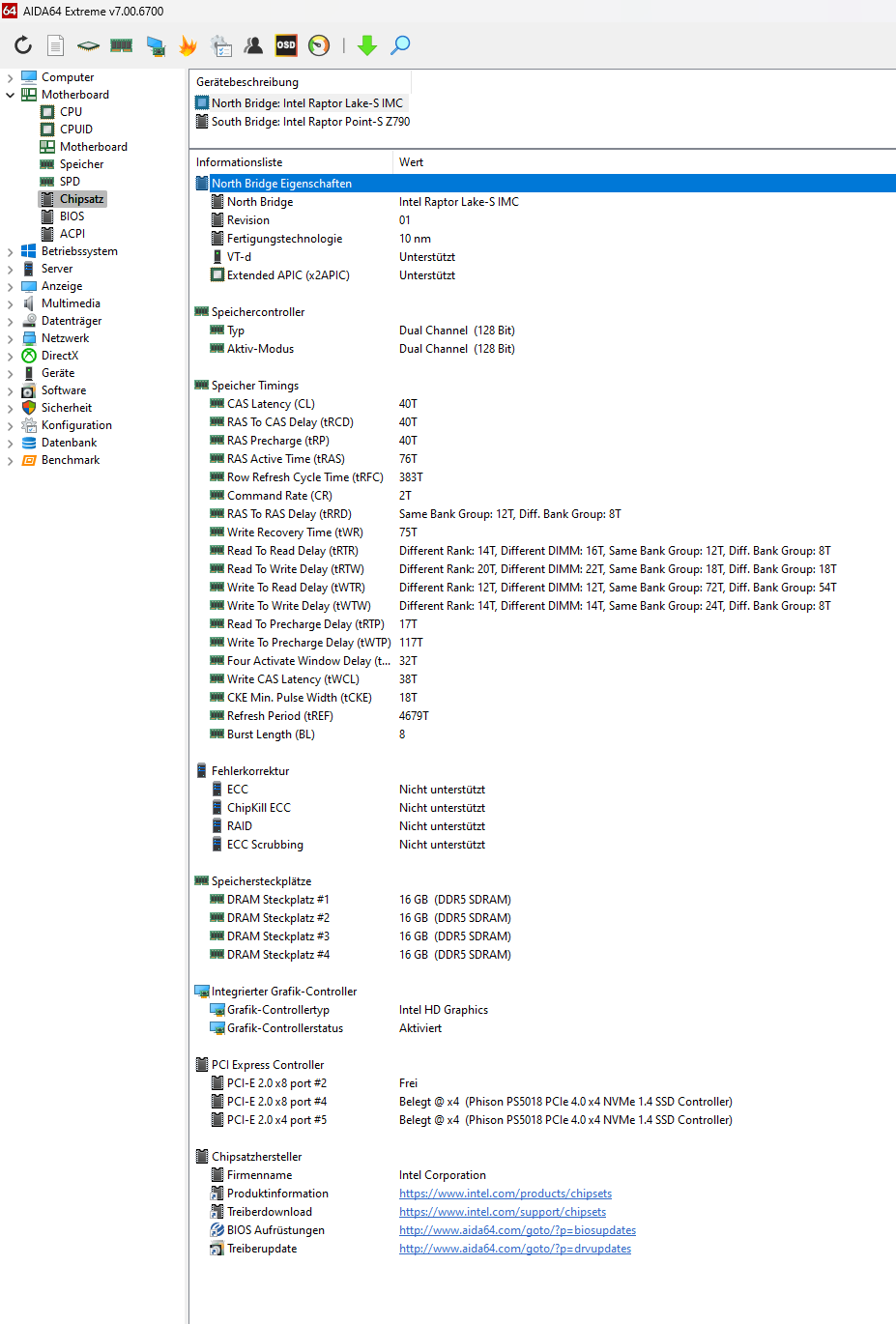Click the Benchmark category icon

(29, 460)
